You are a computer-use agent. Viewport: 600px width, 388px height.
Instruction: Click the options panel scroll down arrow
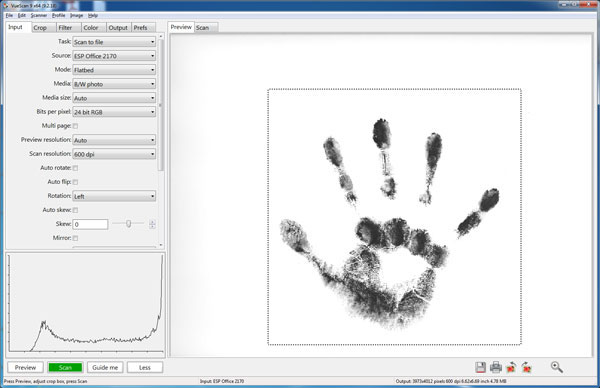[161, 245]
